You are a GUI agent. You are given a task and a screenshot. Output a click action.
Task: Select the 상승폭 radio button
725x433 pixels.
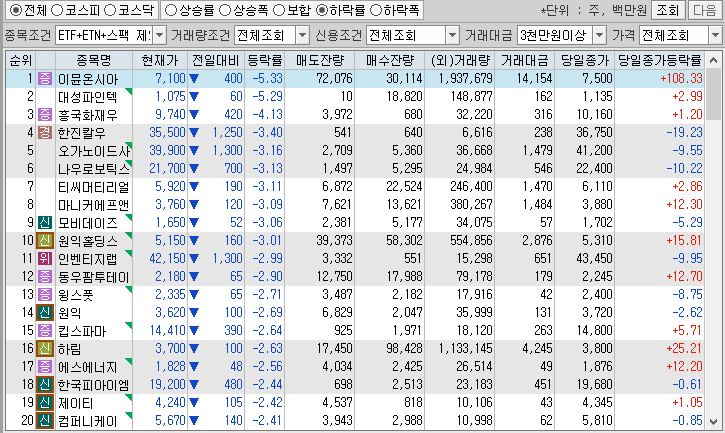[x=224, y=10]
